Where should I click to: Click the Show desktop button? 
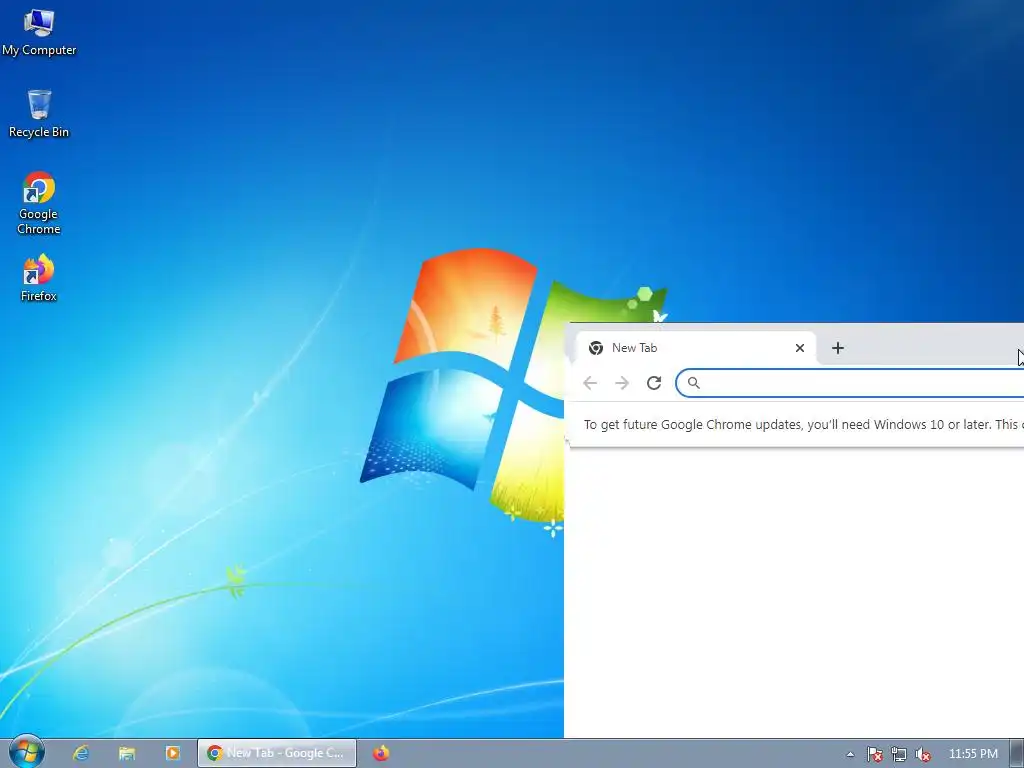[x=1017, y=753]
